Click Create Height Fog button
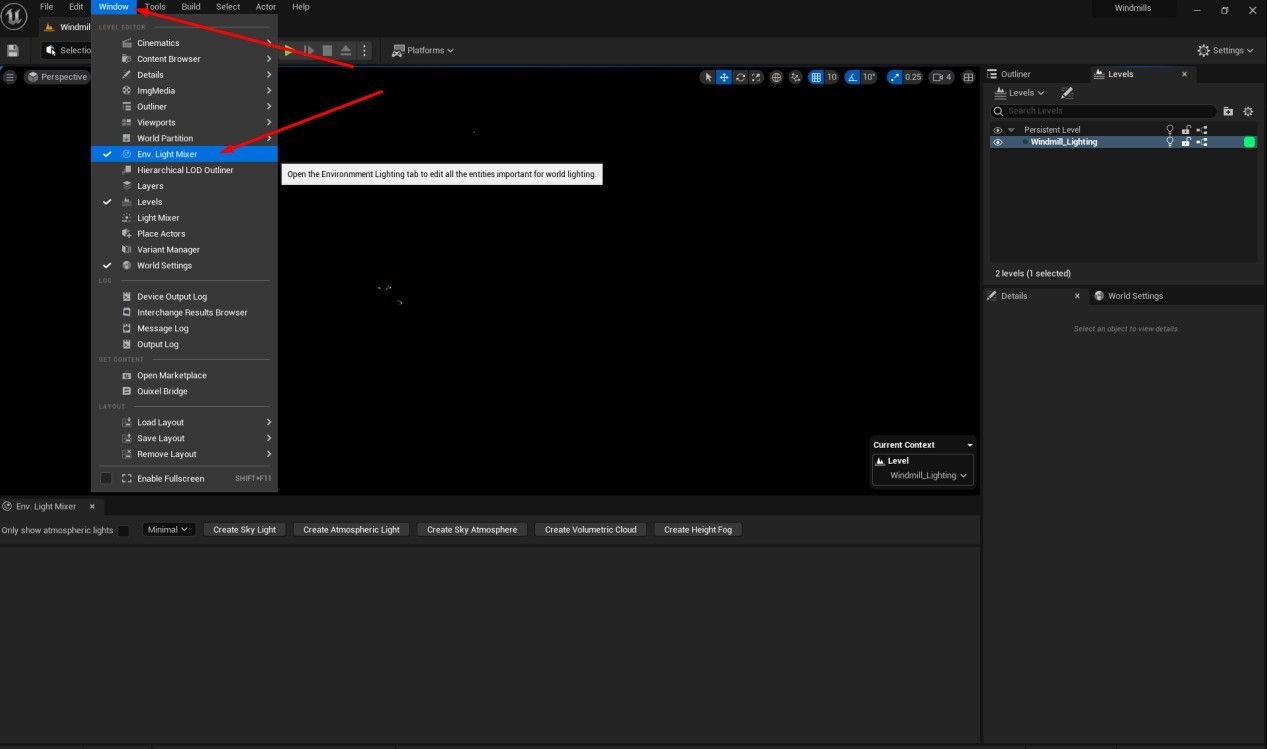Viewport: 1267px width, 749px height. (698, 529)
